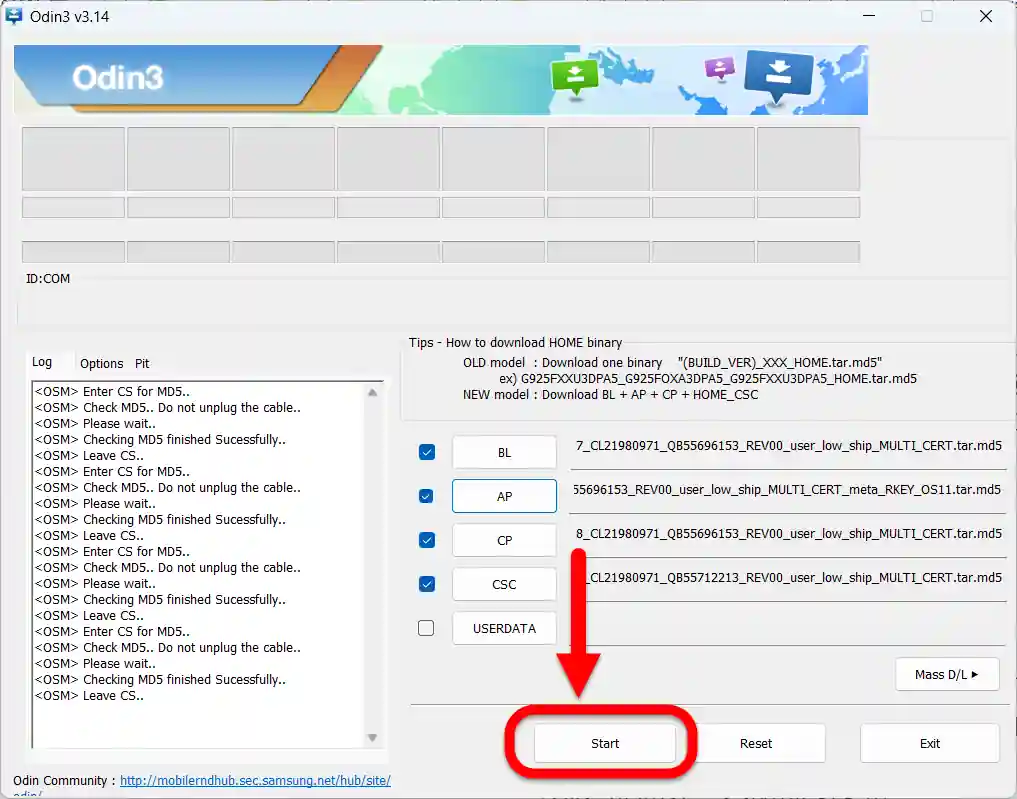Select the Pit tab
This screenshot has height=799, width=1017.
point(142,363)
